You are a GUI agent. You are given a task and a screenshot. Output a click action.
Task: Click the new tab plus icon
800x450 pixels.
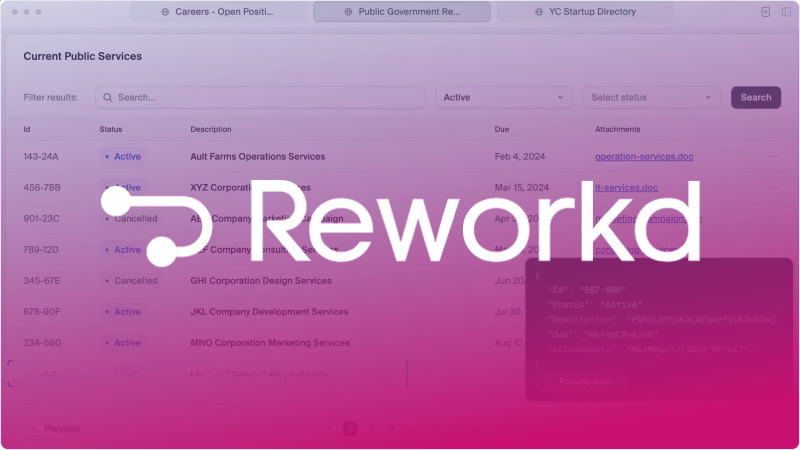pos(765,12)
